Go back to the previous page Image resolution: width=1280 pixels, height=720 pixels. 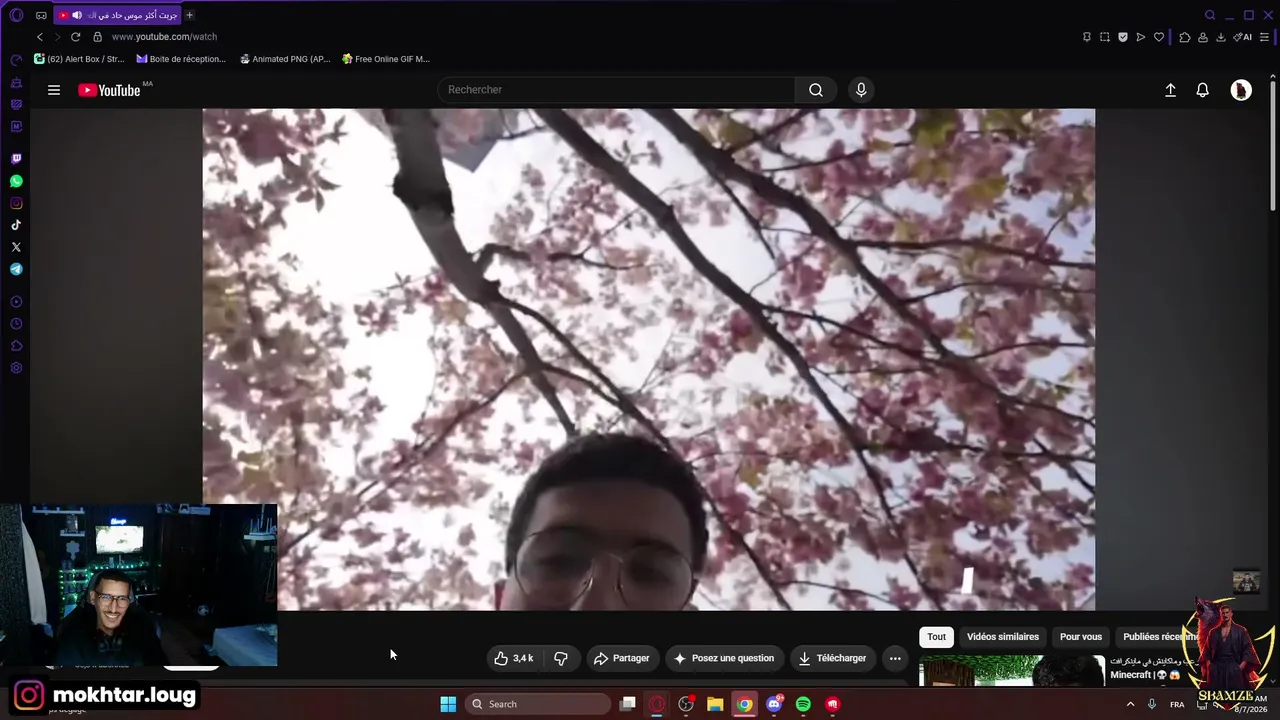(40, 37)
